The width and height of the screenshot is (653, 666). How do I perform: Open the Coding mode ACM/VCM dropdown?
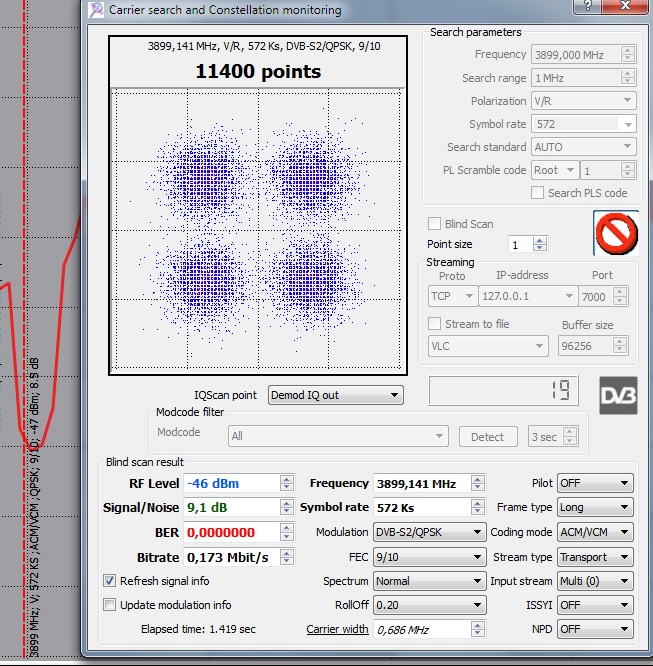pyautogui.click(x=595, y=532)
